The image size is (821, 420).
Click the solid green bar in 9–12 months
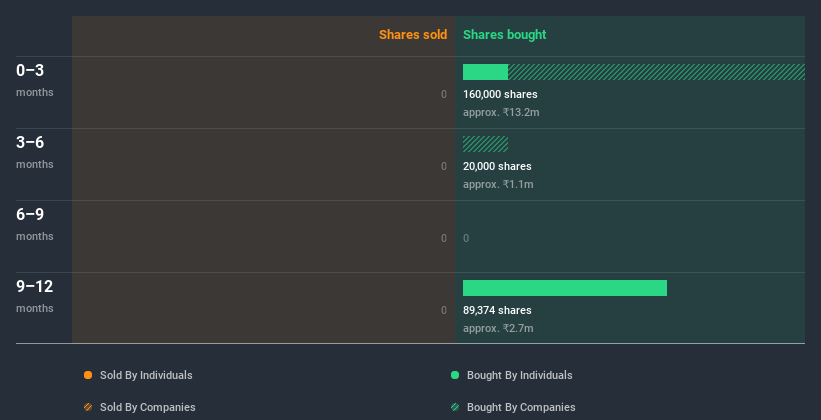coord(565,288)
